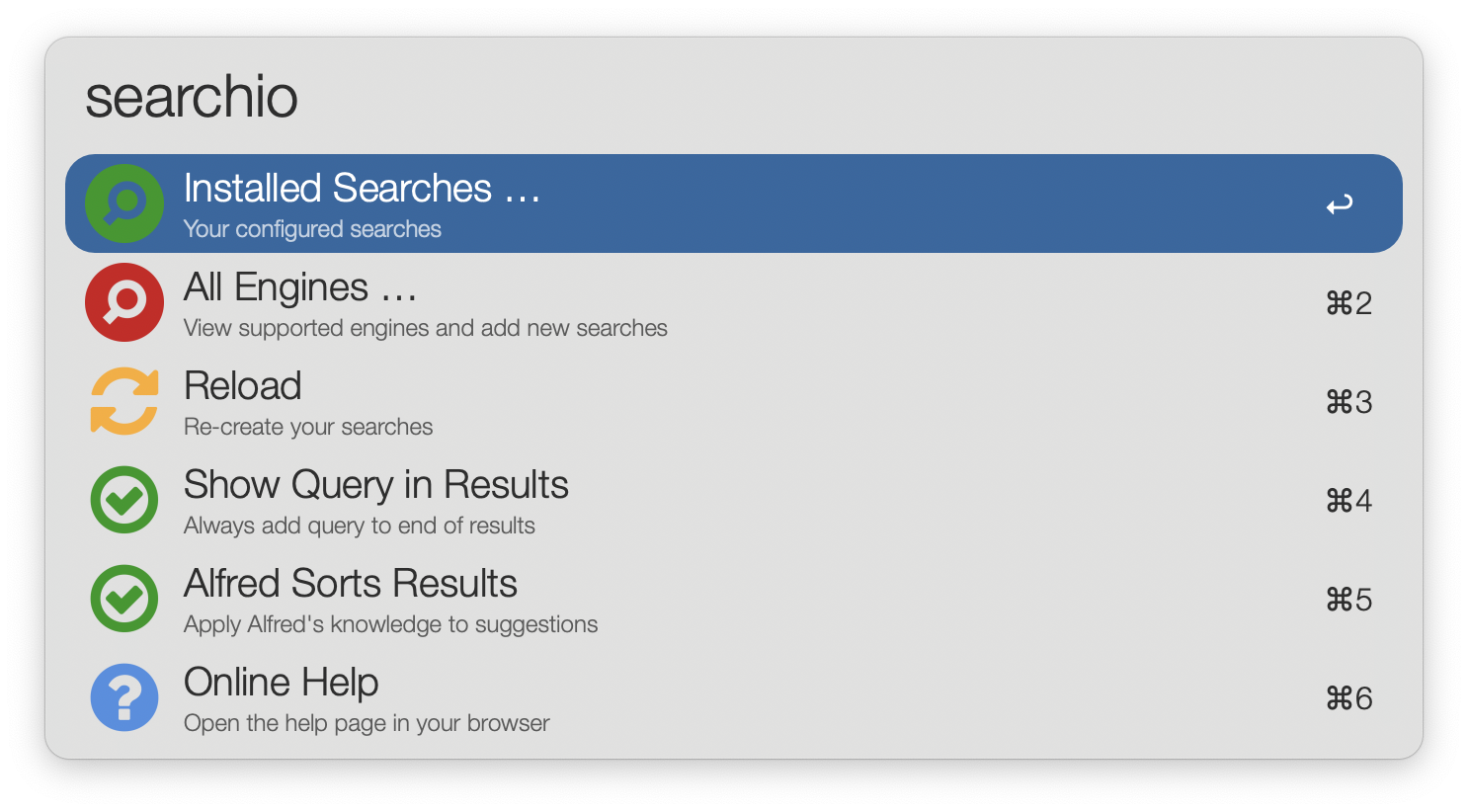
Task: Click "View supported engines and add new searches"
Action: [426, 328]
